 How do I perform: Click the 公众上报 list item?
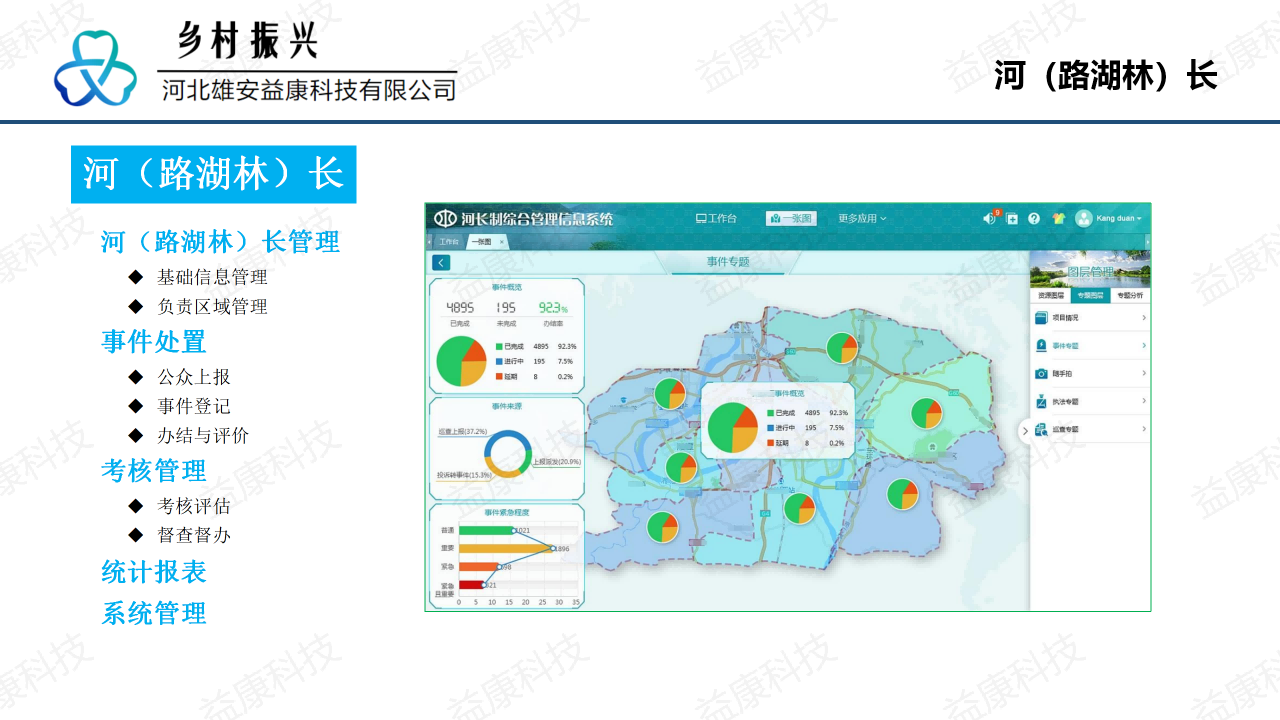coord(194,377)
